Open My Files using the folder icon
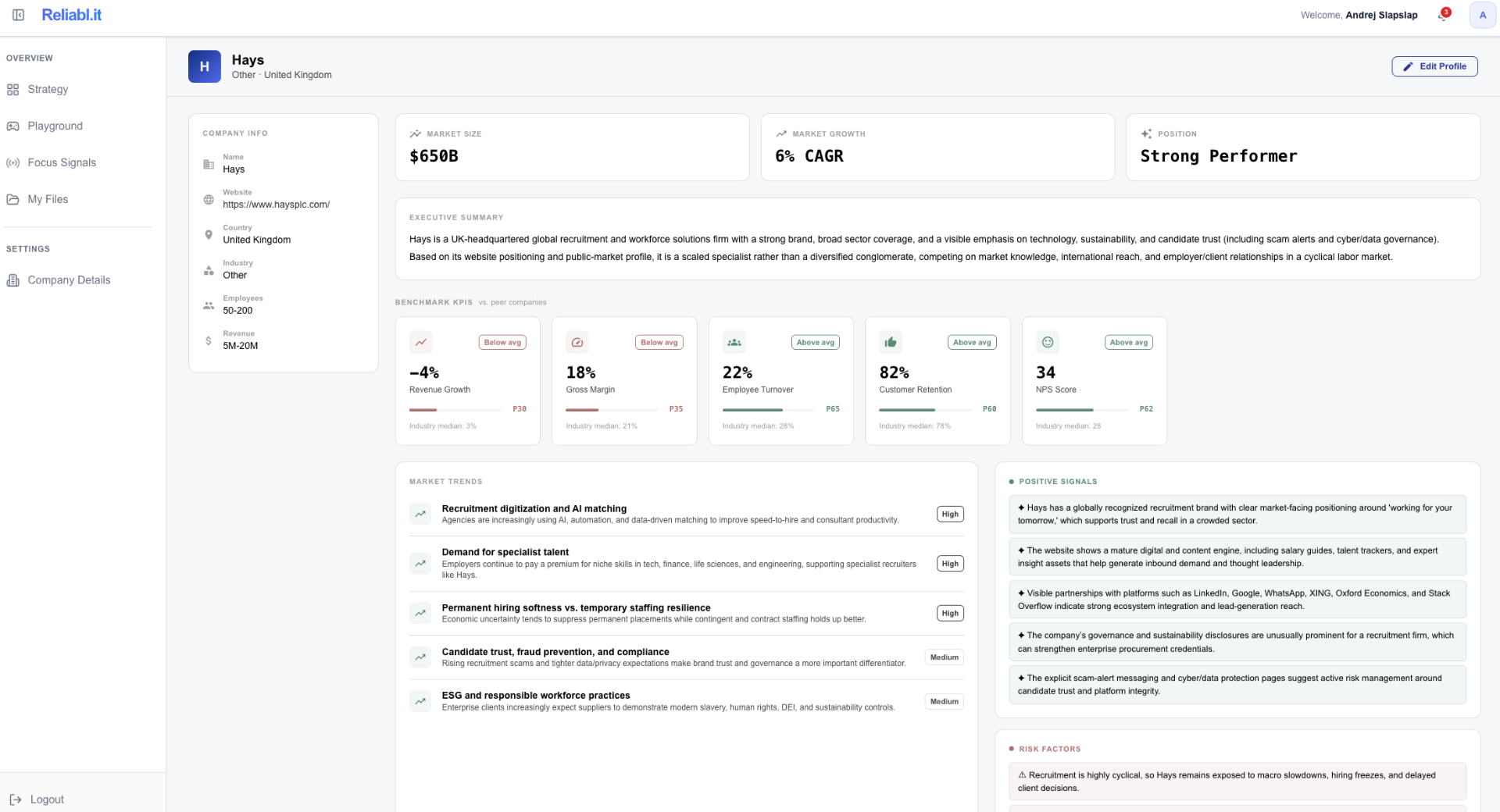Screen dimensions: 1500x812 [x=13, y=199]
